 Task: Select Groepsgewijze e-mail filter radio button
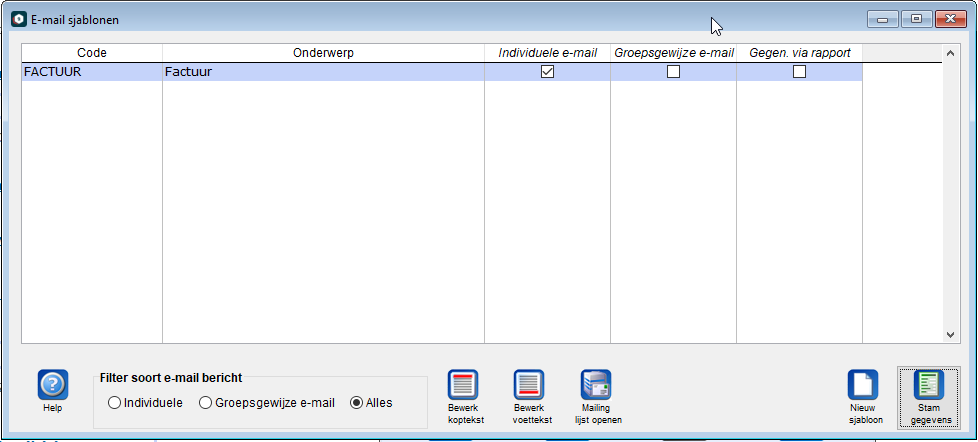(x=205, y=403)
